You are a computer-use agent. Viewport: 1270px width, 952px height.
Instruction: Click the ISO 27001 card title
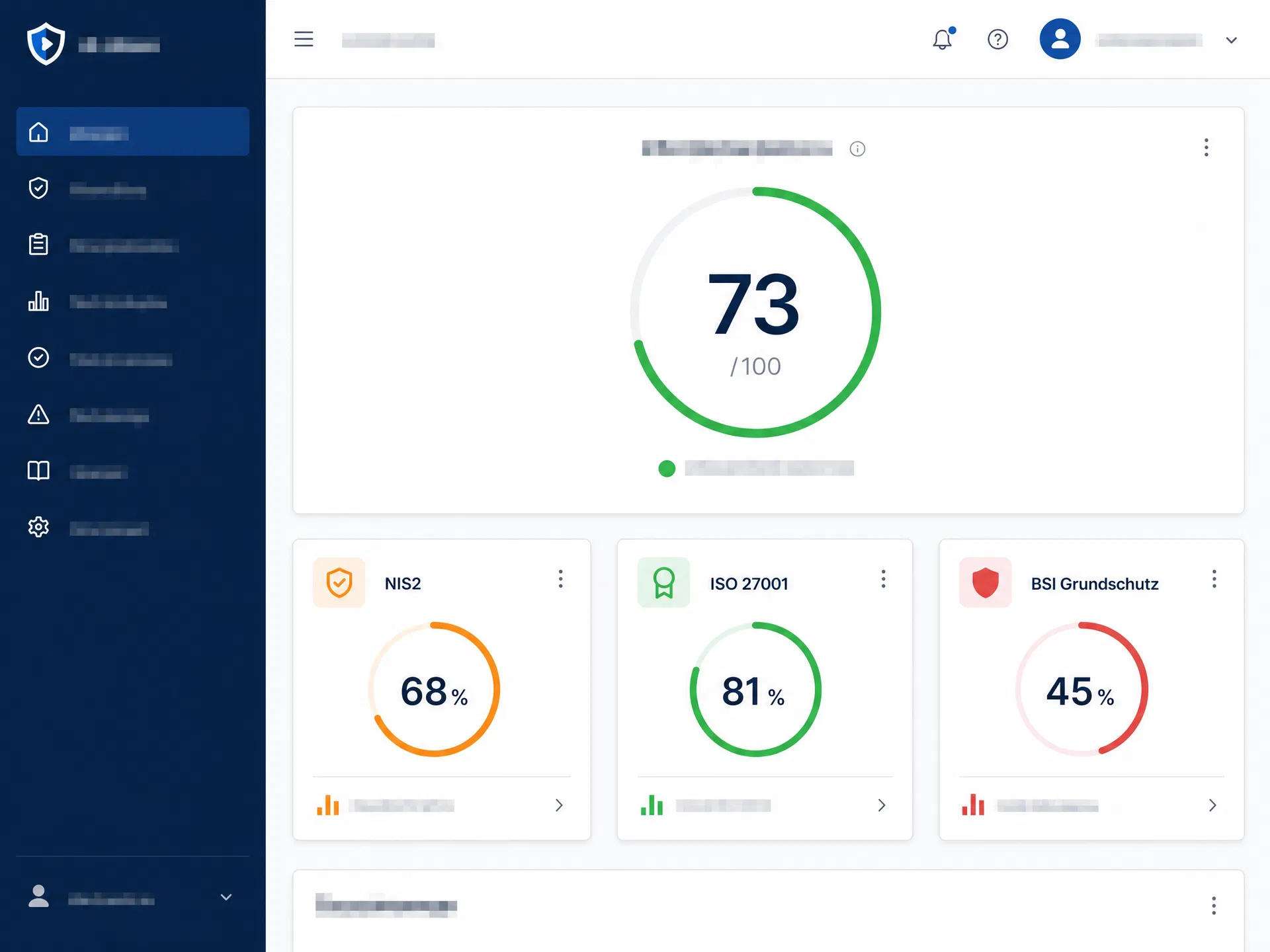point(749,584)
